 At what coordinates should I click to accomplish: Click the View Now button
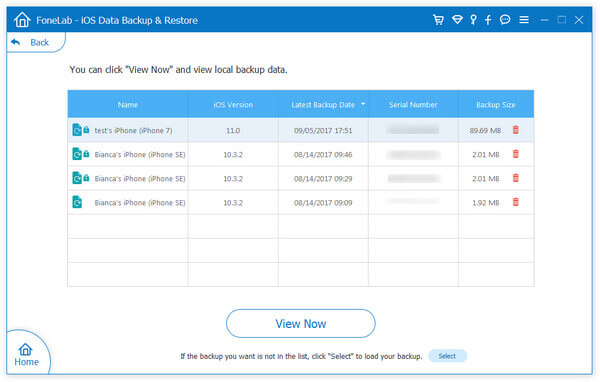(301, 323)
